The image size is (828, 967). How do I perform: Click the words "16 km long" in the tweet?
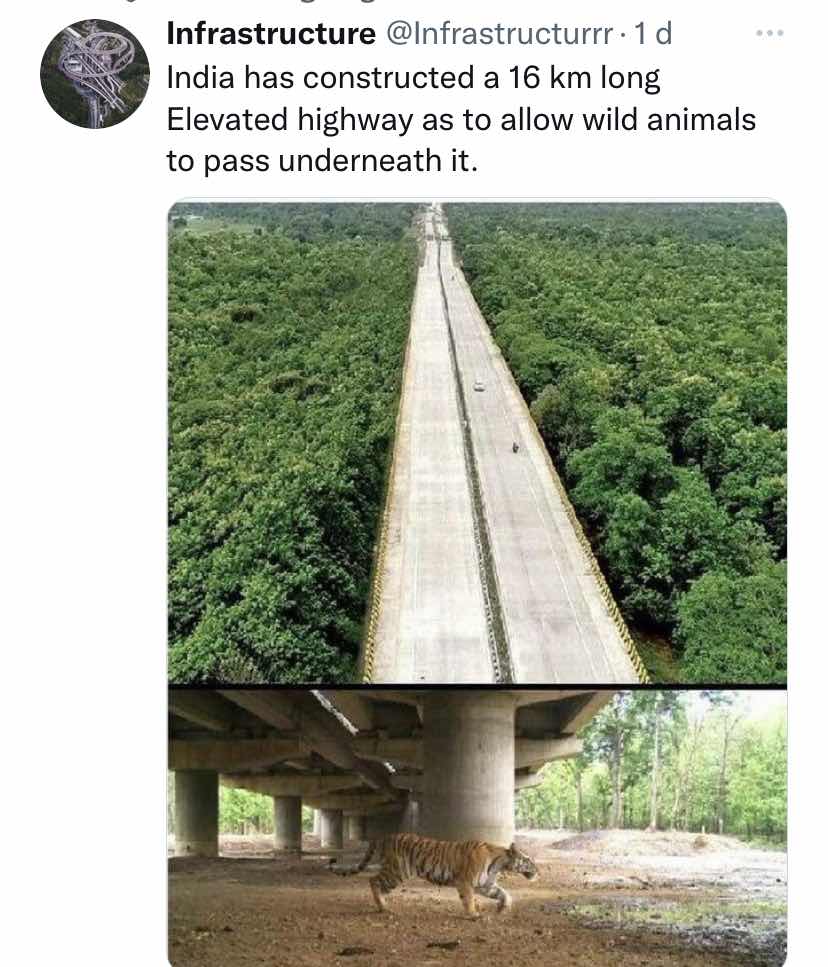coord(584,78)
